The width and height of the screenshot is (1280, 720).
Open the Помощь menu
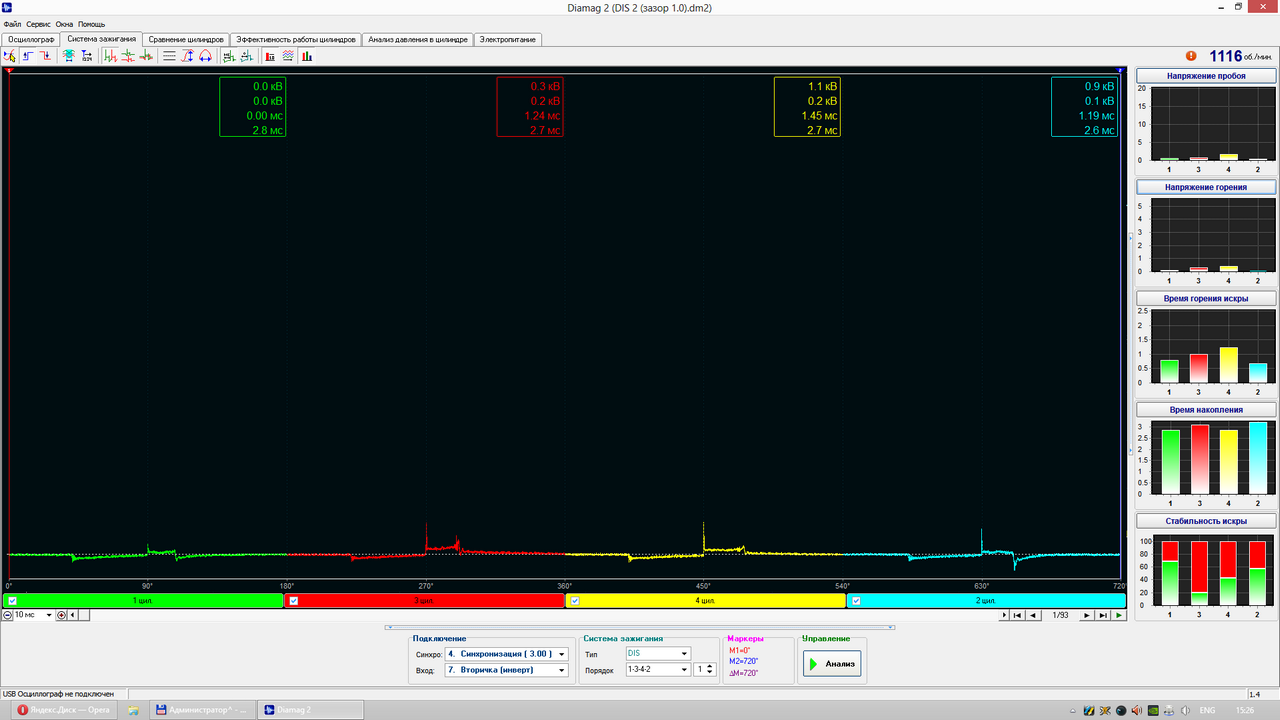[91, 23]
